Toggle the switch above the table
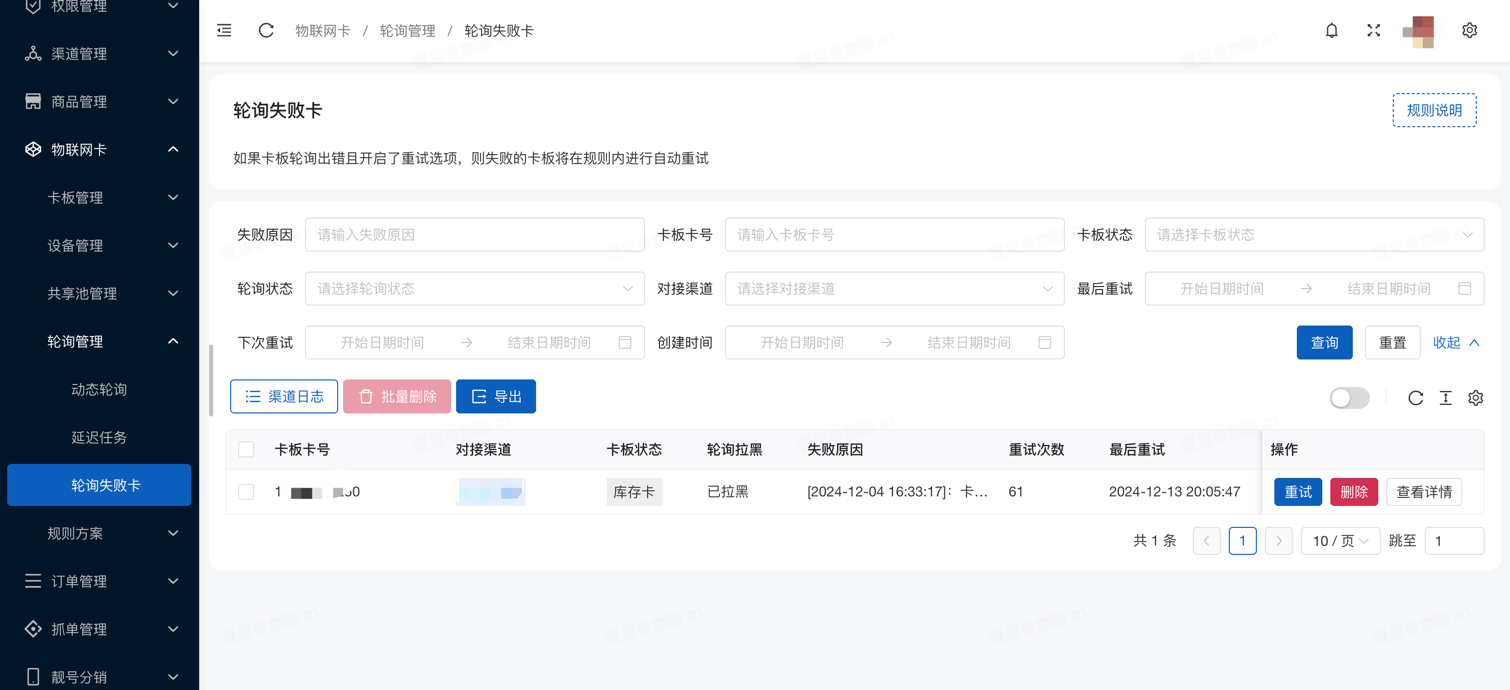This screenshot has width=1510, height=690. coord(1349,398)
